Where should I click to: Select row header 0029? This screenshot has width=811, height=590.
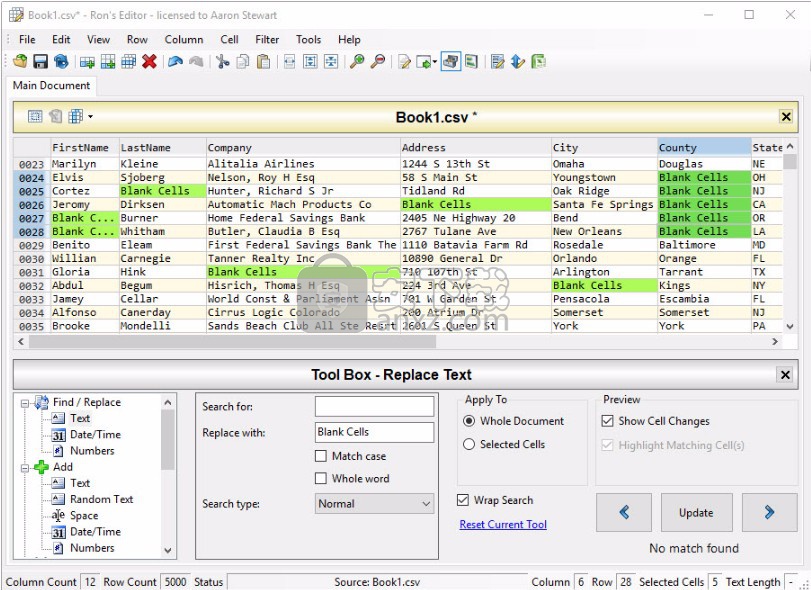32,245
